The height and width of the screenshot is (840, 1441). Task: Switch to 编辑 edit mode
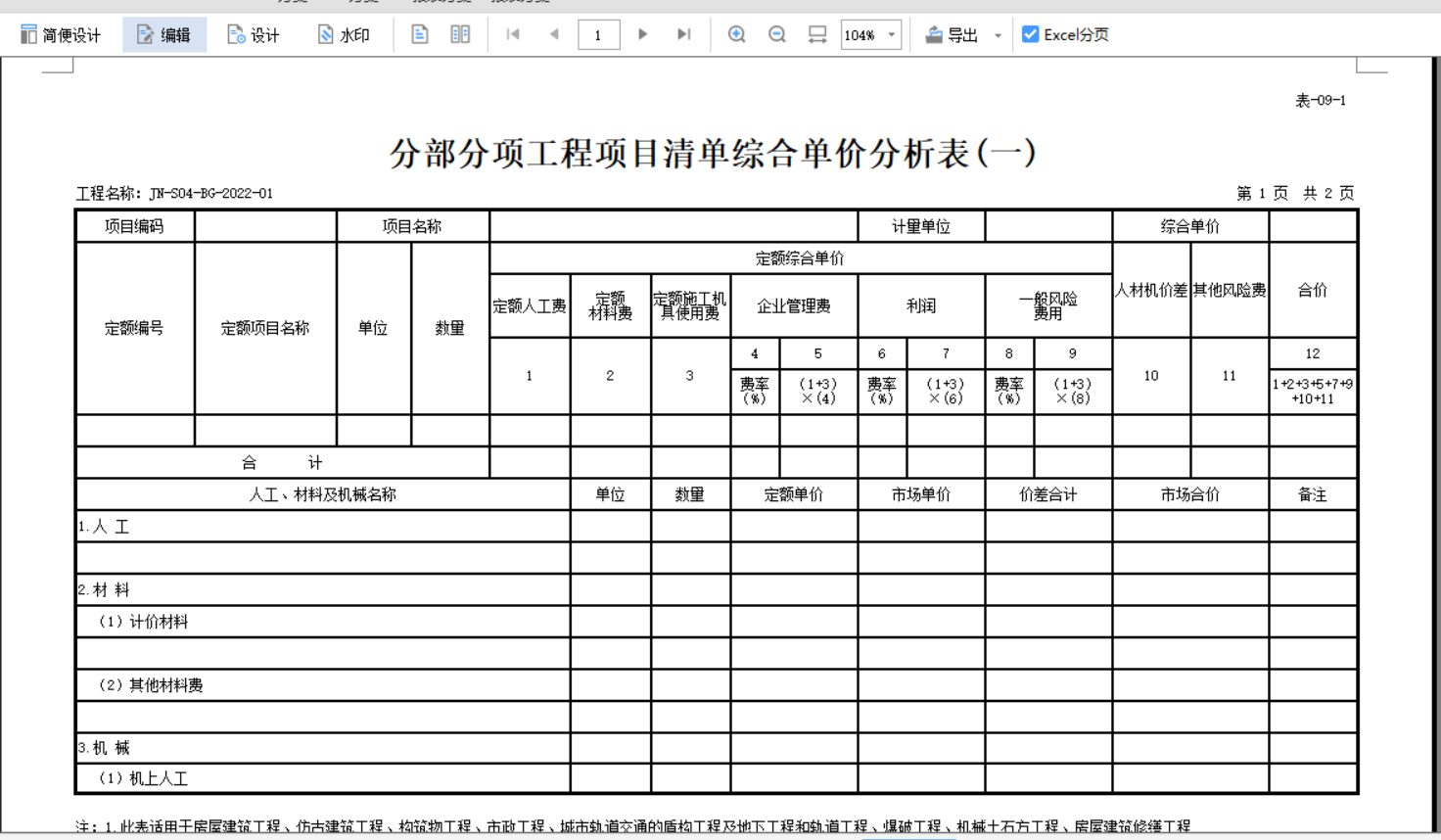[163, 35]
